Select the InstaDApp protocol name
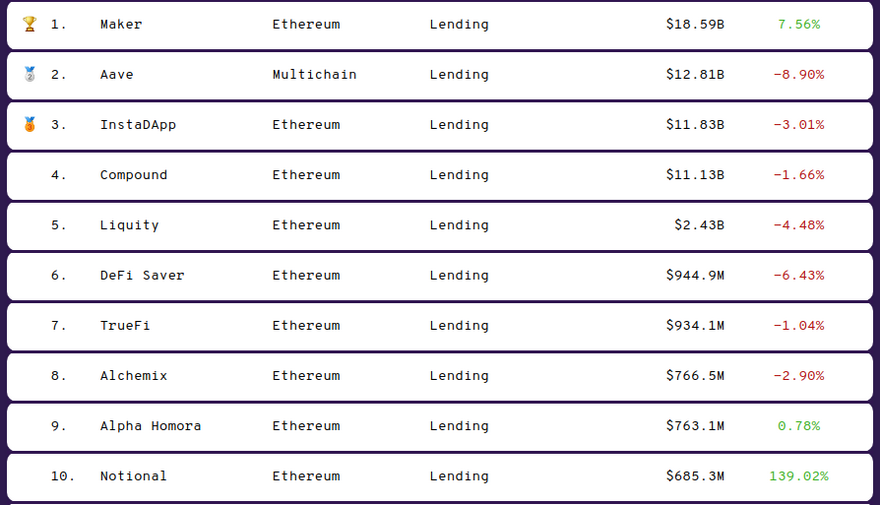This screenshot has width=880, height=505. coord(138,125)
